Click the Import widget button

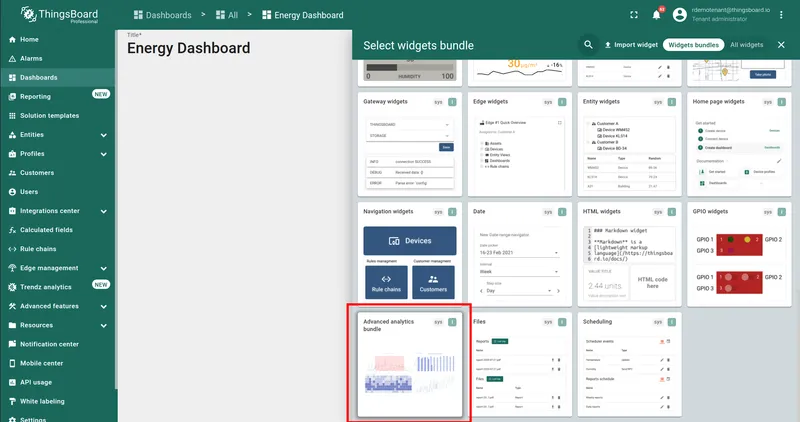(x=631, y=45)
